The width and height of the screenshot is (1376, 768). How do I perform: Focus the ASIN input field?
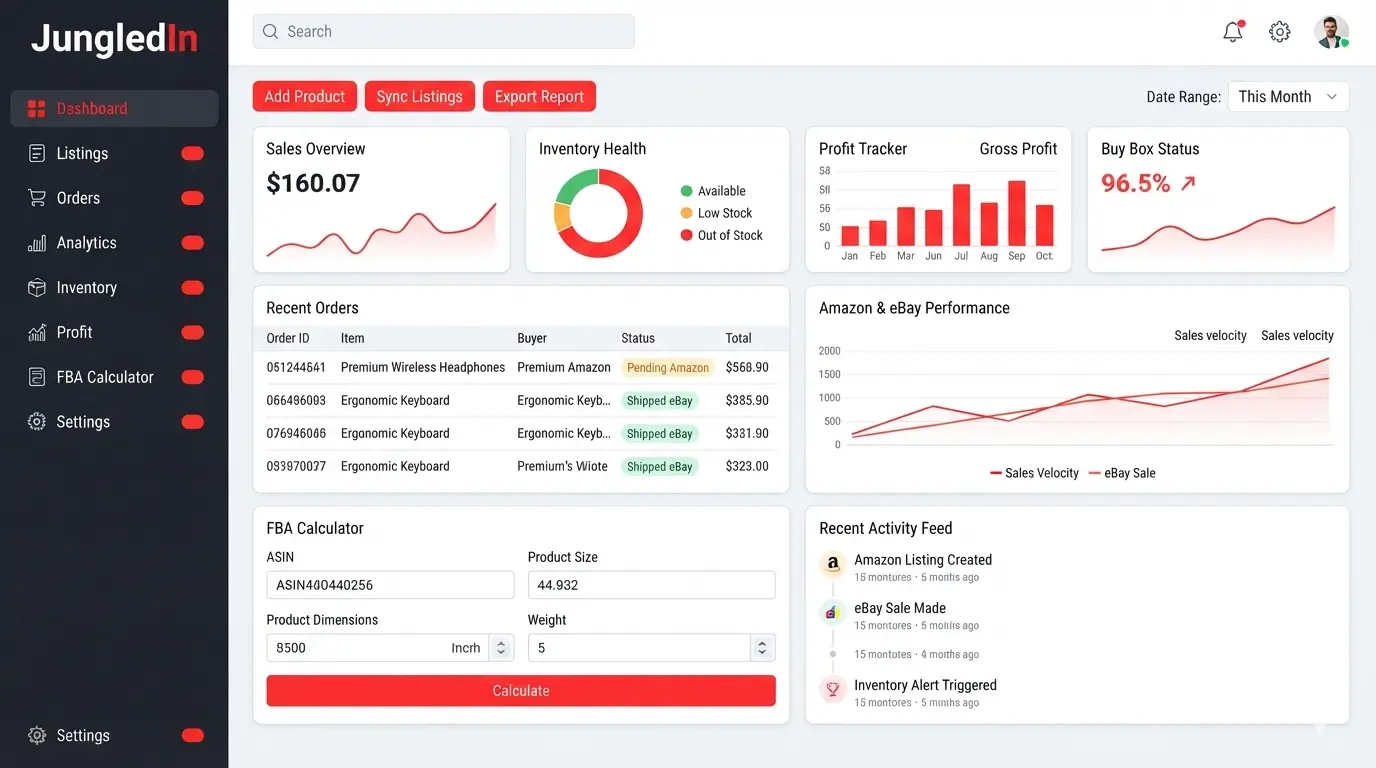pyautogui.click(x=390, y=585)
